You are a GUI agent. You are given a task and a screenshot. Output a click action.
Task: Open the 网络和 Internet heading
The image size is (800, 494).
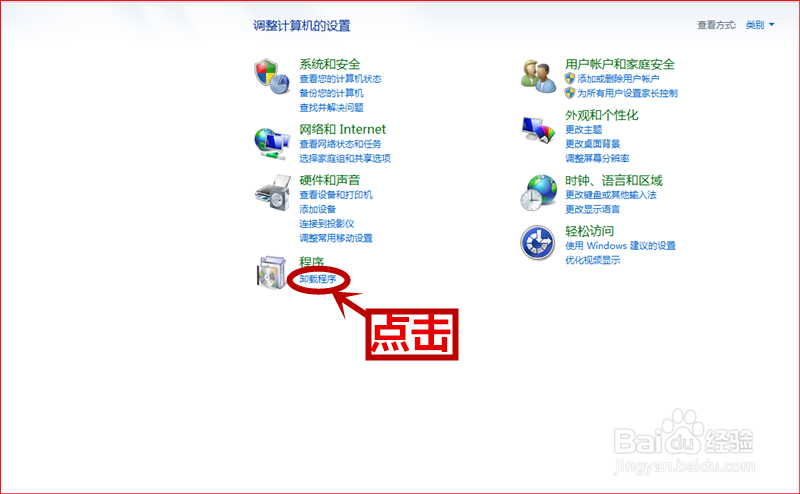[342, 129]
